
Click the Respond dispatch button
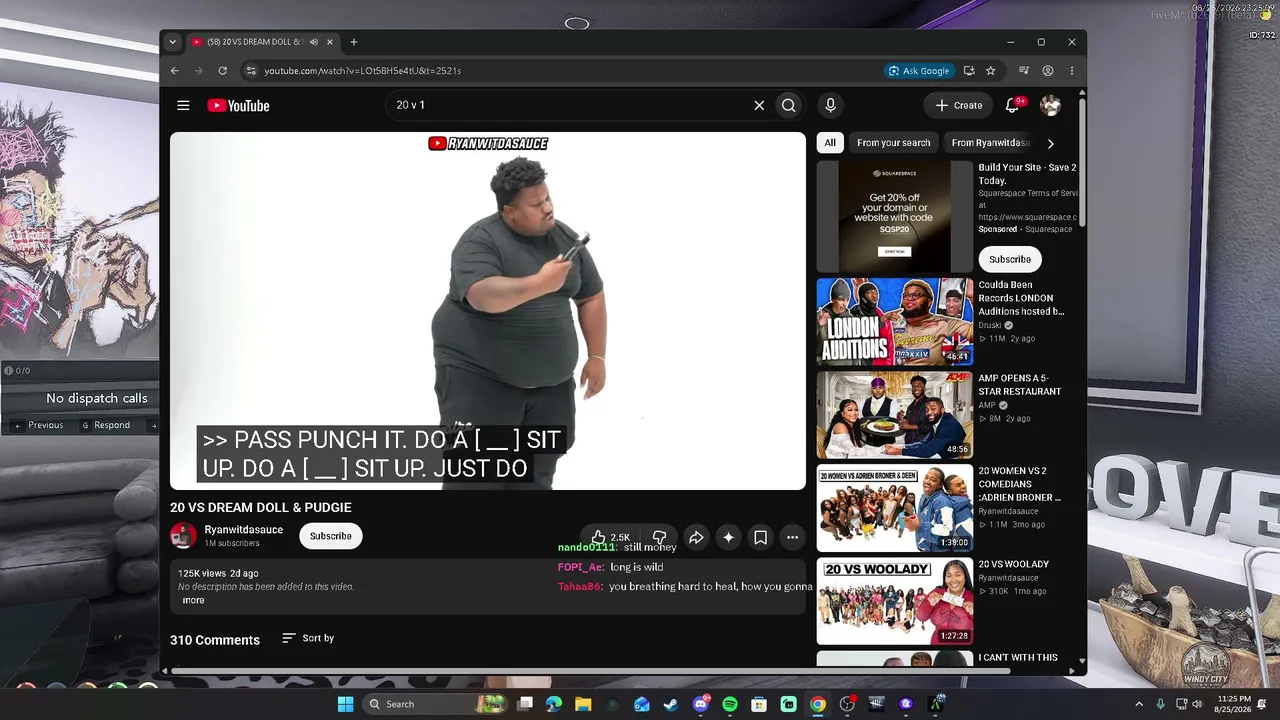(x=106, y=425)
